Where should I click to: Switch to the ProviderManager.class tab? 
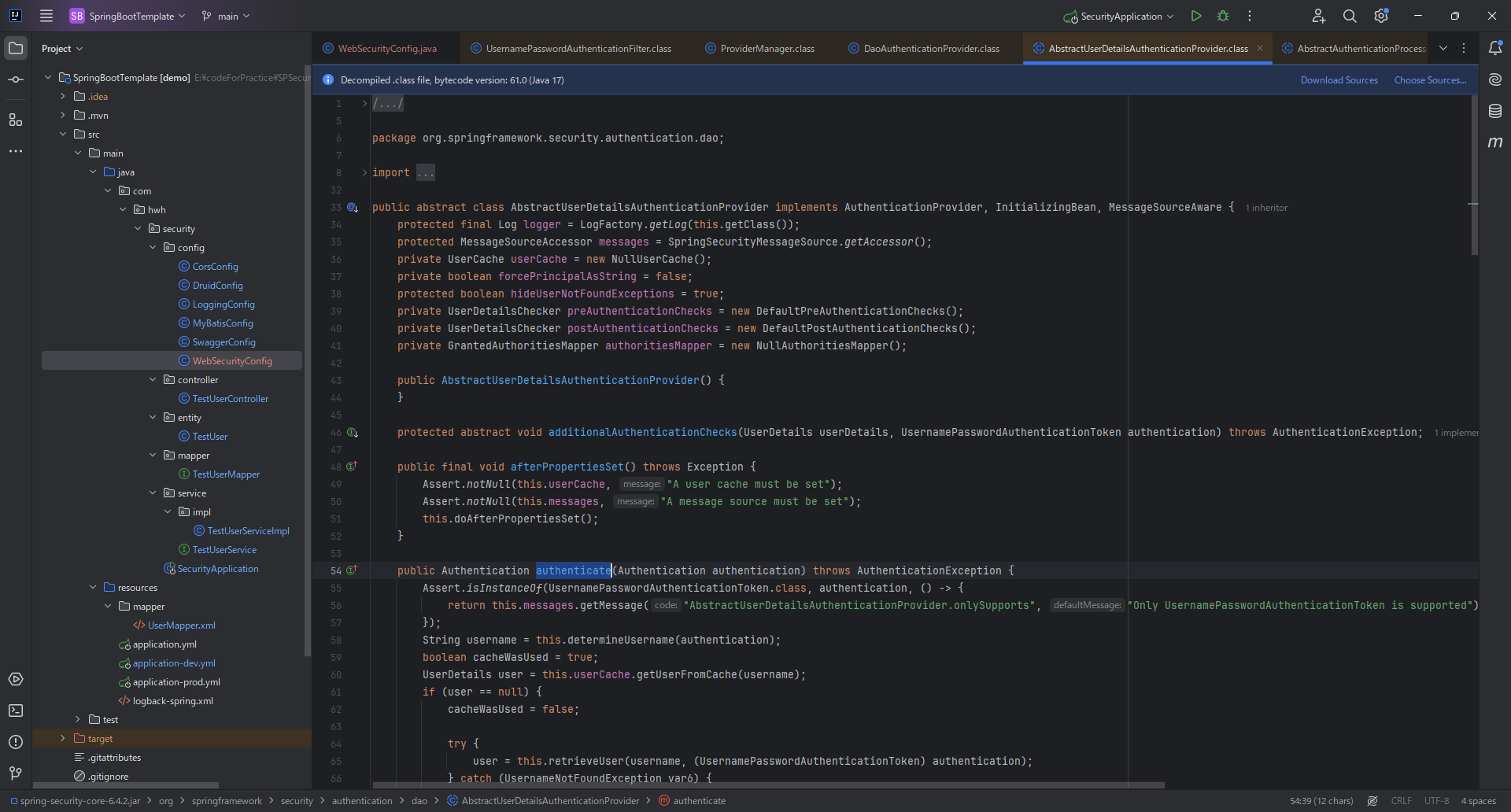coord(767,49)
